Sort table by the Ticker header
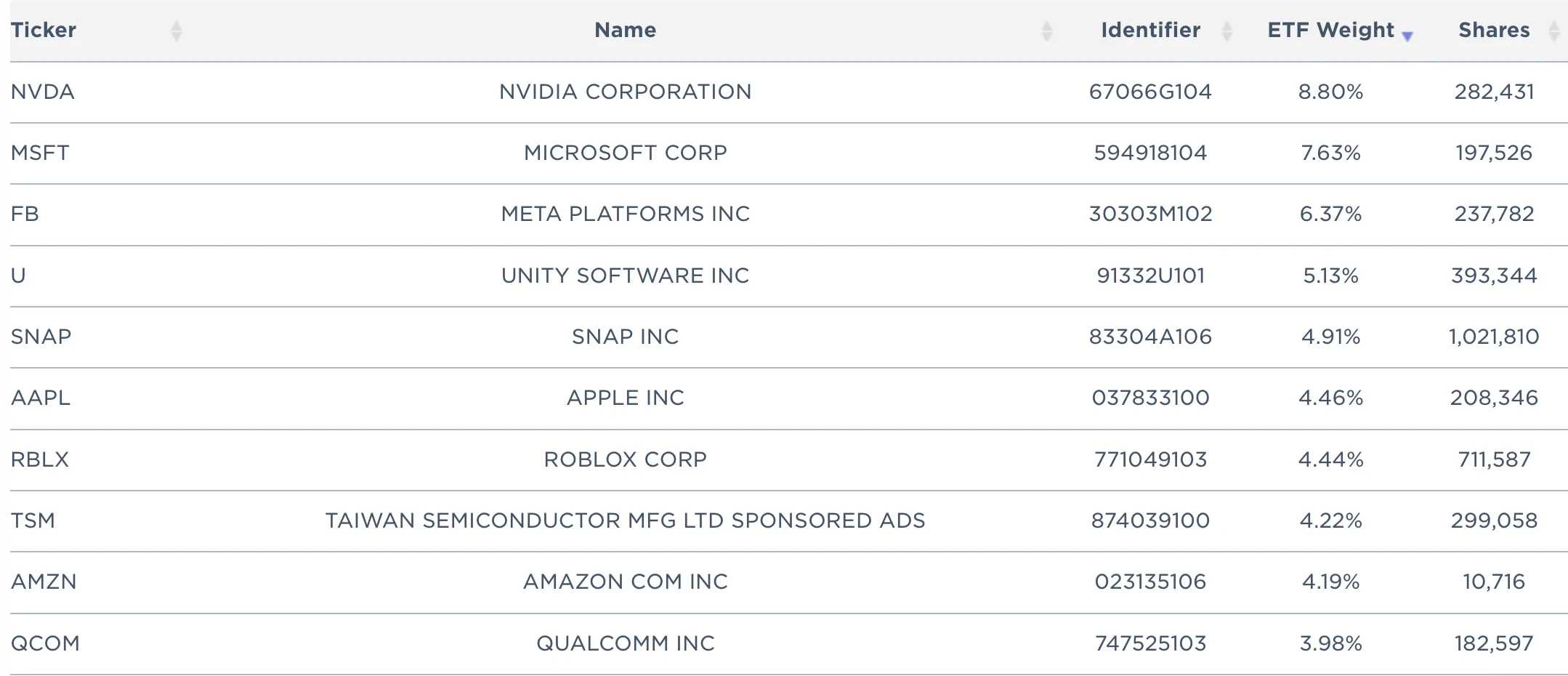The height and width of the screenshot is (676, 1568). 44,30
